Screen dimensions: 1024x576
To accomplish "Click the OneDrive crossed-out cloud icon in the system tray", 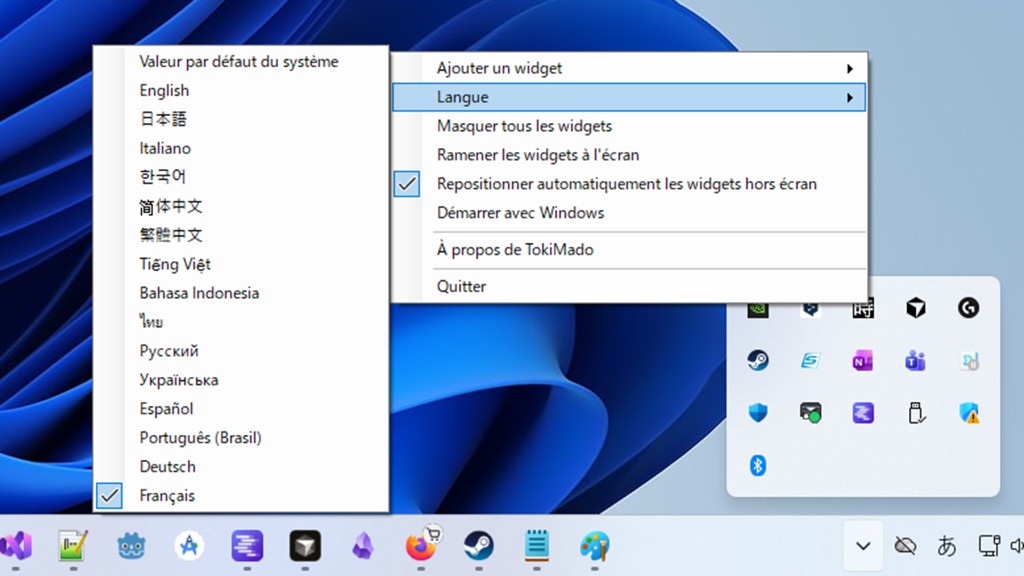I will pos(905,545).
